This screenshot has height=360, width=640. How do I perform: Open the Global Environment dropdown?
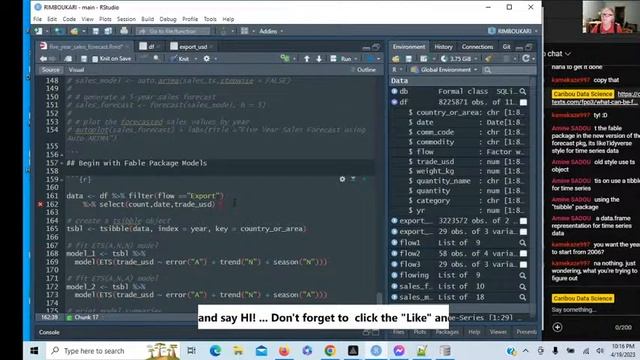point(444,70)
